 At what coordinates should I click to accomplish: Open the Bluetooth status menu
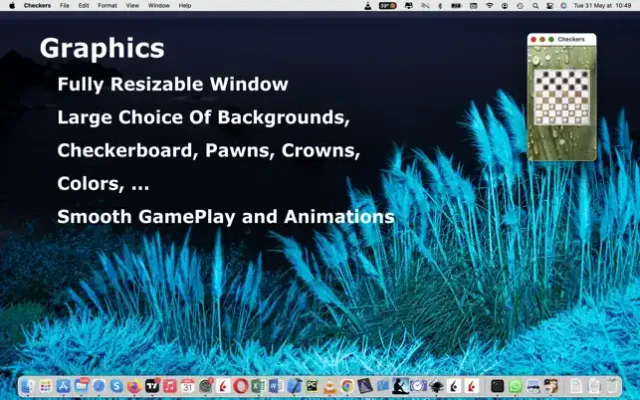[x=441, y=5]
